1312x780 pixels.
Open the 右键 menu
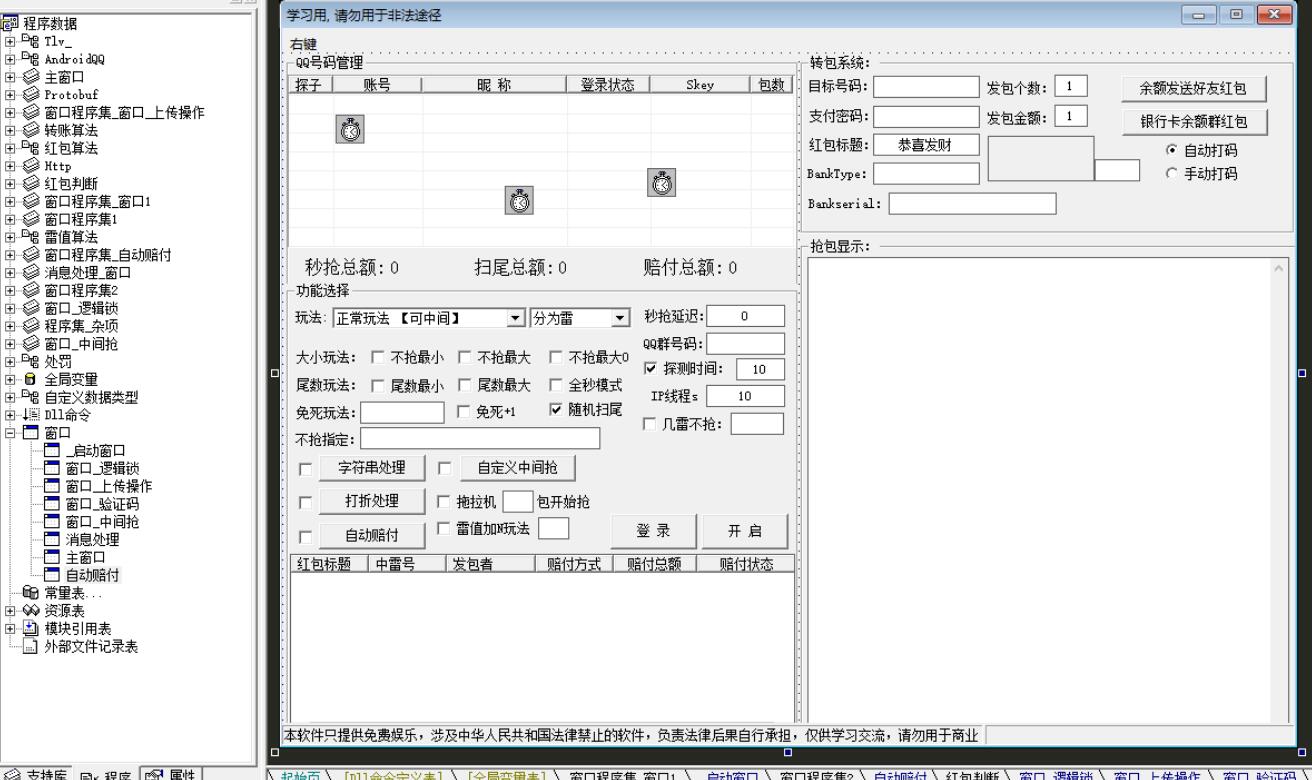pos(303,44)
